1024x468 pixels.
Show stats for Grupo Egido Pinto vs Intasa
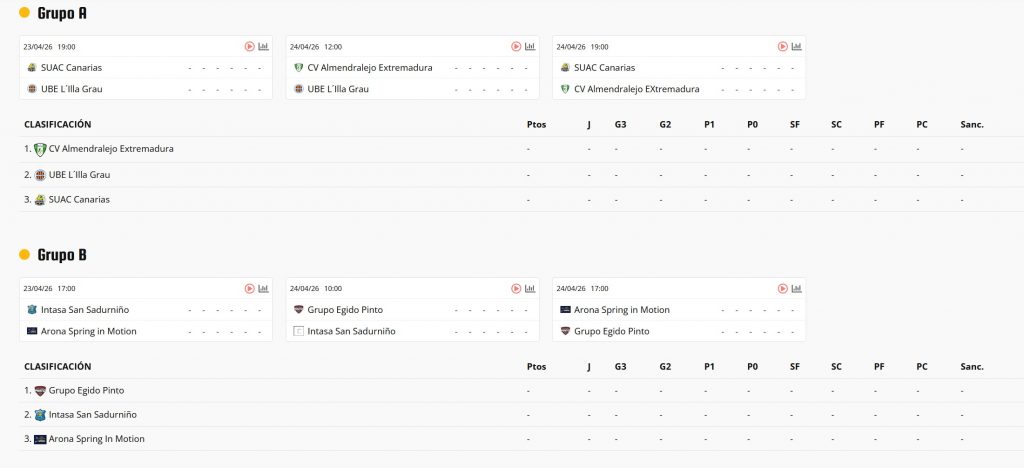[530, 288]
